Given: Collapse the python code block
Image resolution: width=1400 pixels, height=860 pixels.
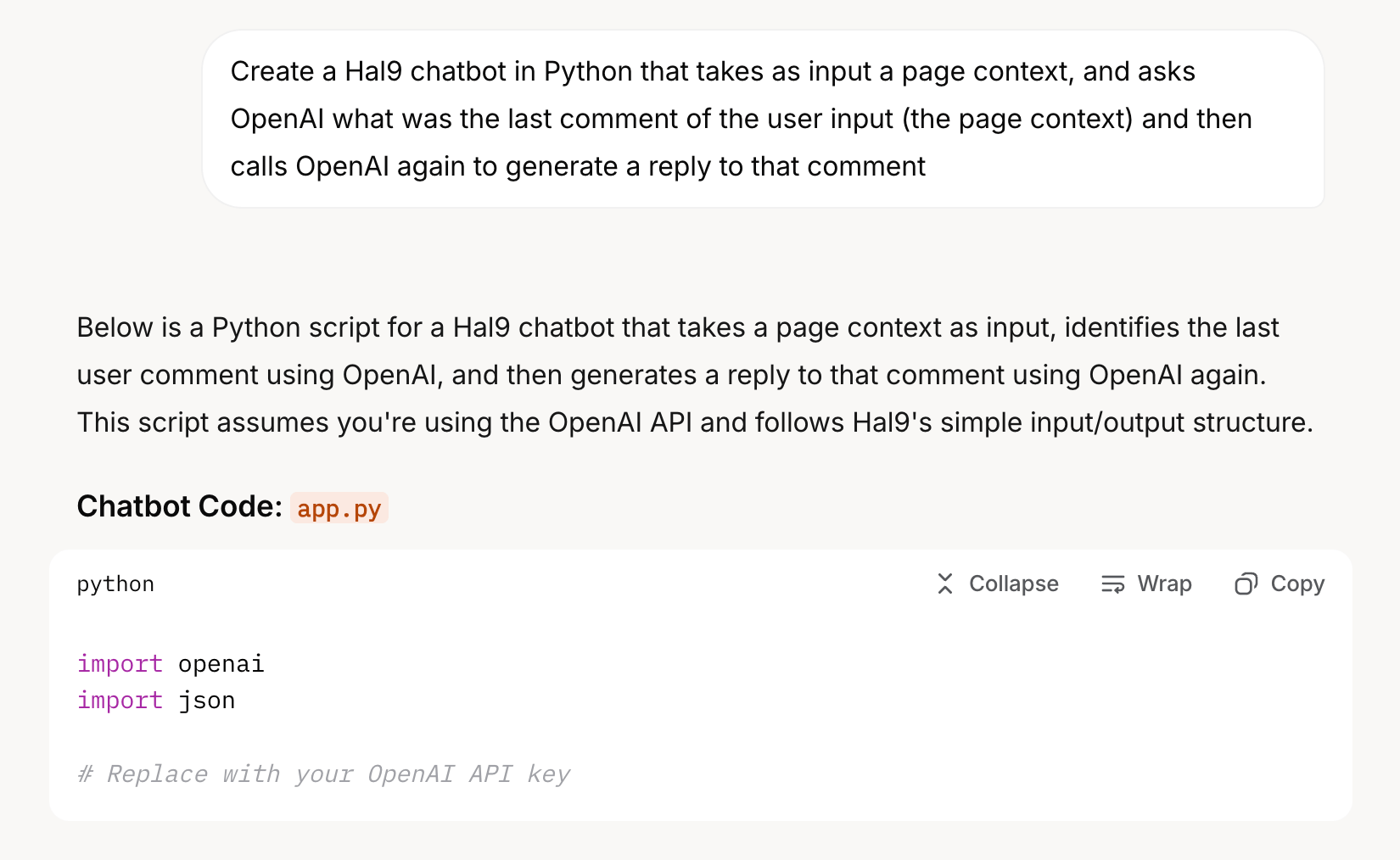Looking at the screenshot, I should [x=998, y=584].
